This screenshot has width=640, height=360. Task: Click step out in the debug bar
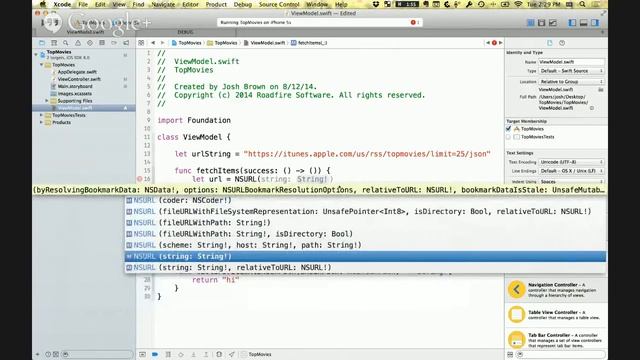coord(206,354)
